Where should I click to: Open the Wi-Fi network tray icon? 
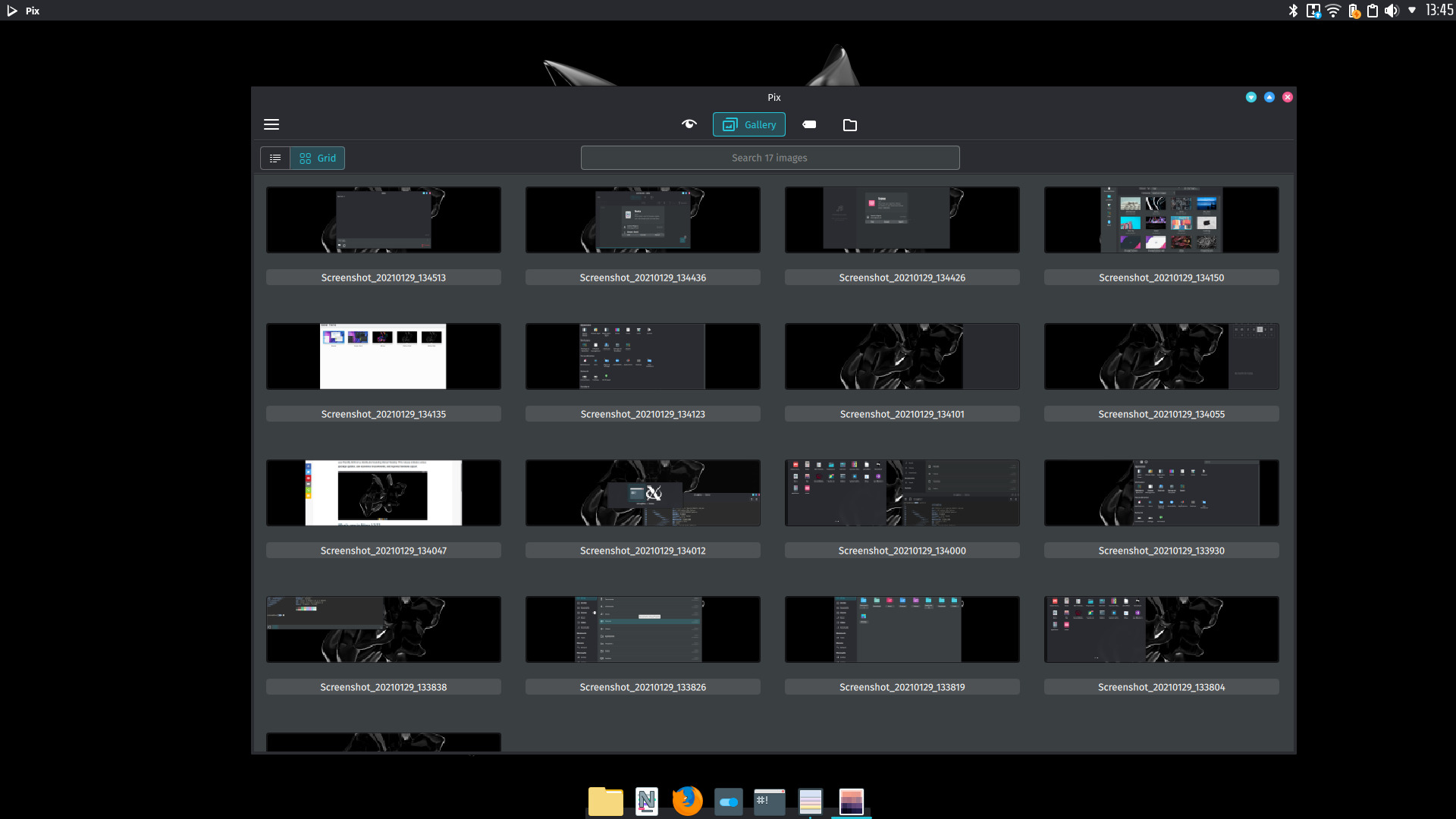[1333, 11]
